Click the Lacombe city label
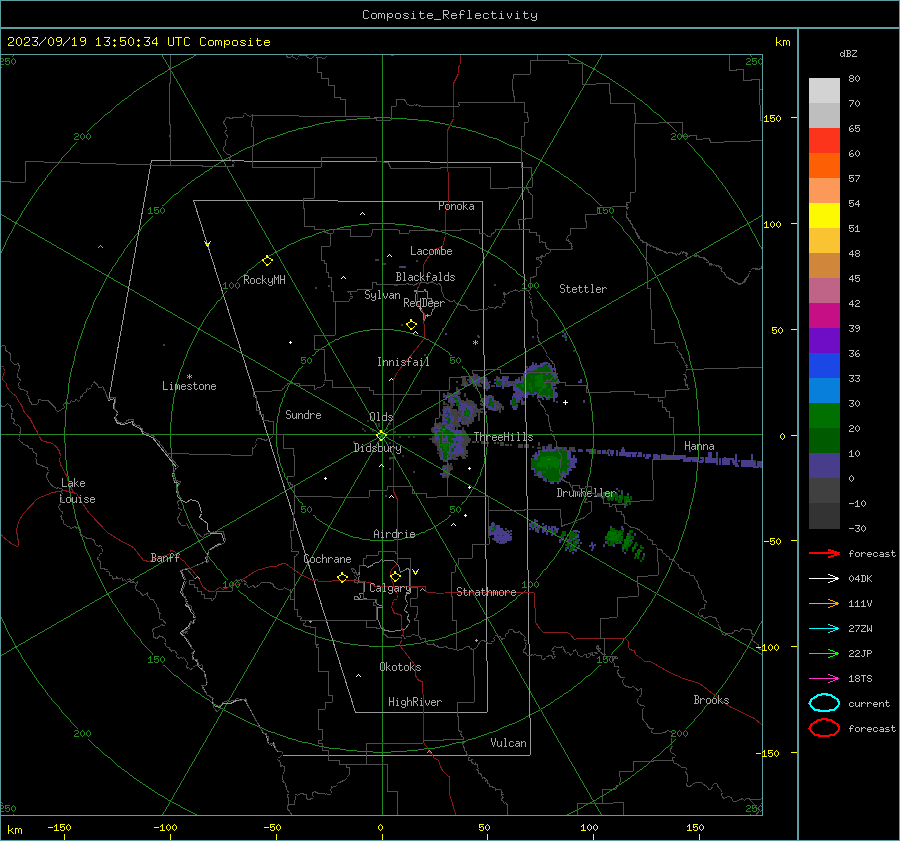This screenshot has height=841, width=900. click(431, 251)
